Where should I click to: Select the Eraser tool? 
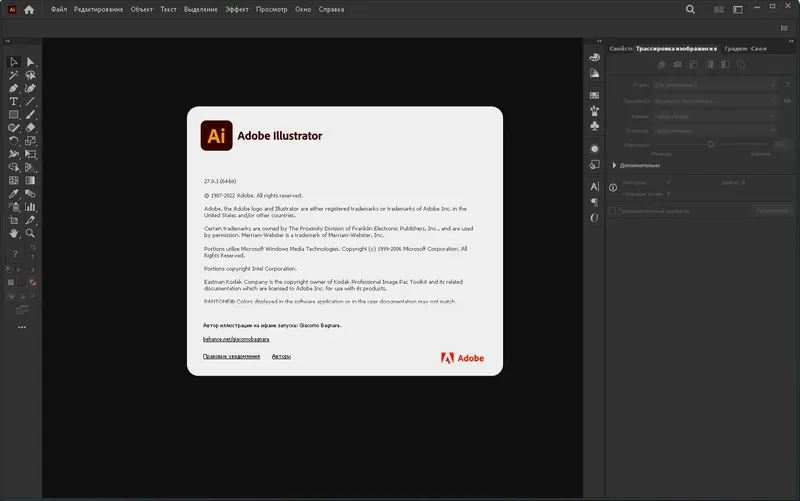point(31,128)
